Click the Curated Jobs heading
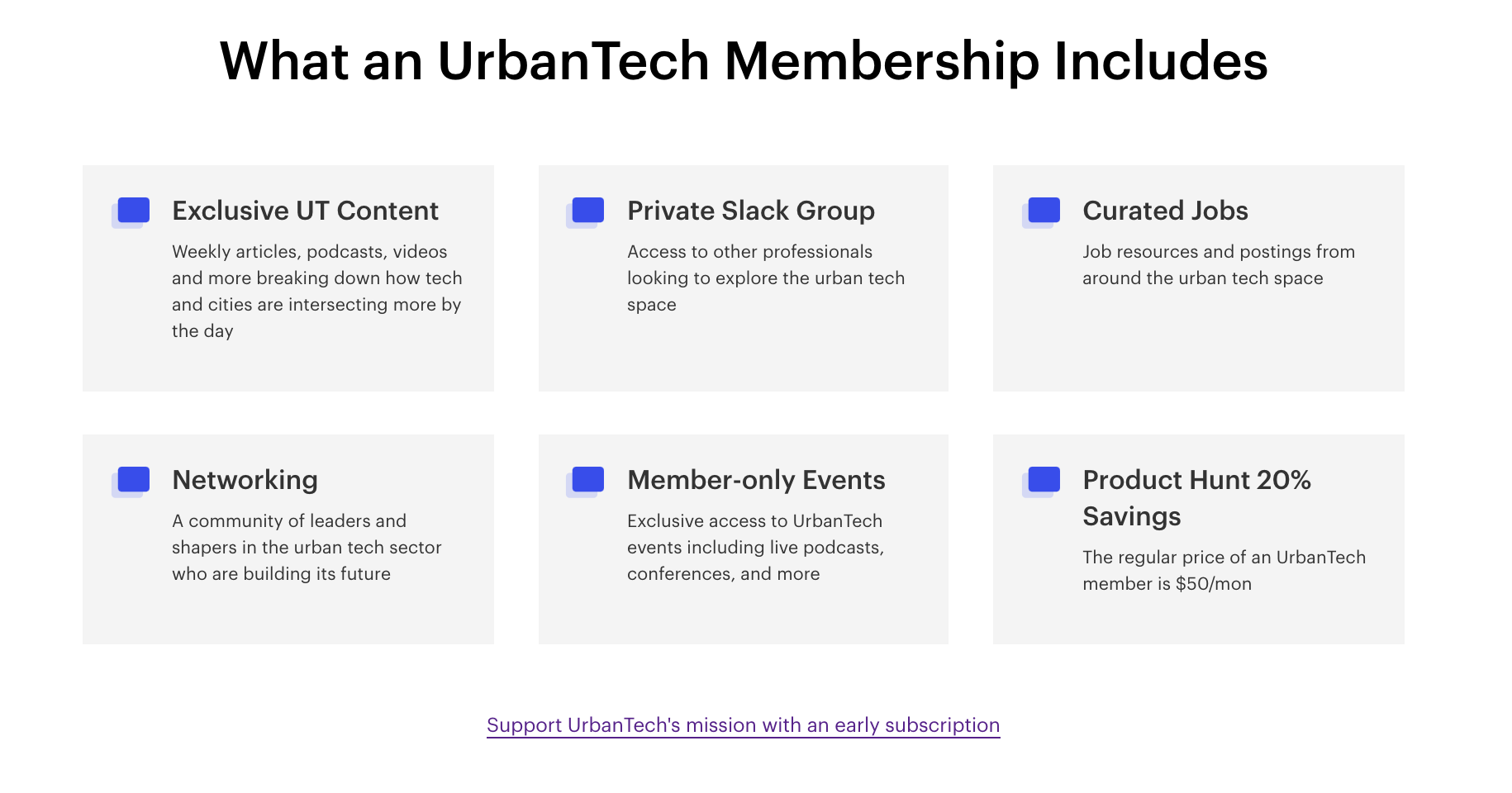This screenshot has height=793, width=1512. 1166,211
